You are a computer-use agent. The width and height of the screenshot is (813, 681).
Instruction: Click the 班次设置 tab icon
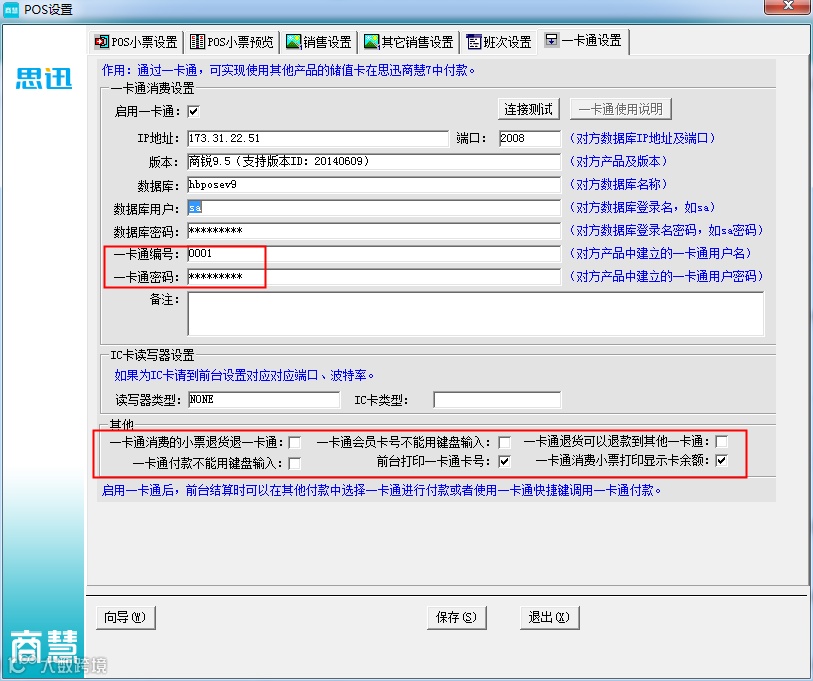473,41
